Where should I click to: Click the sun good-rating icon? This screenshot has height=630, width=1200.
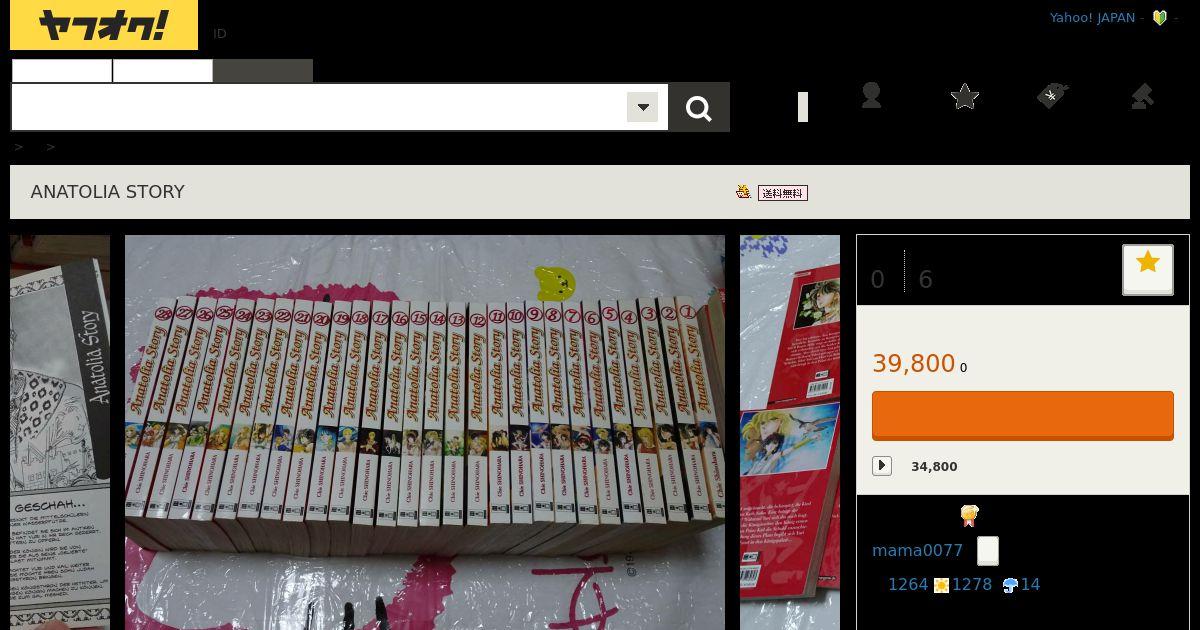coord(941,585)
